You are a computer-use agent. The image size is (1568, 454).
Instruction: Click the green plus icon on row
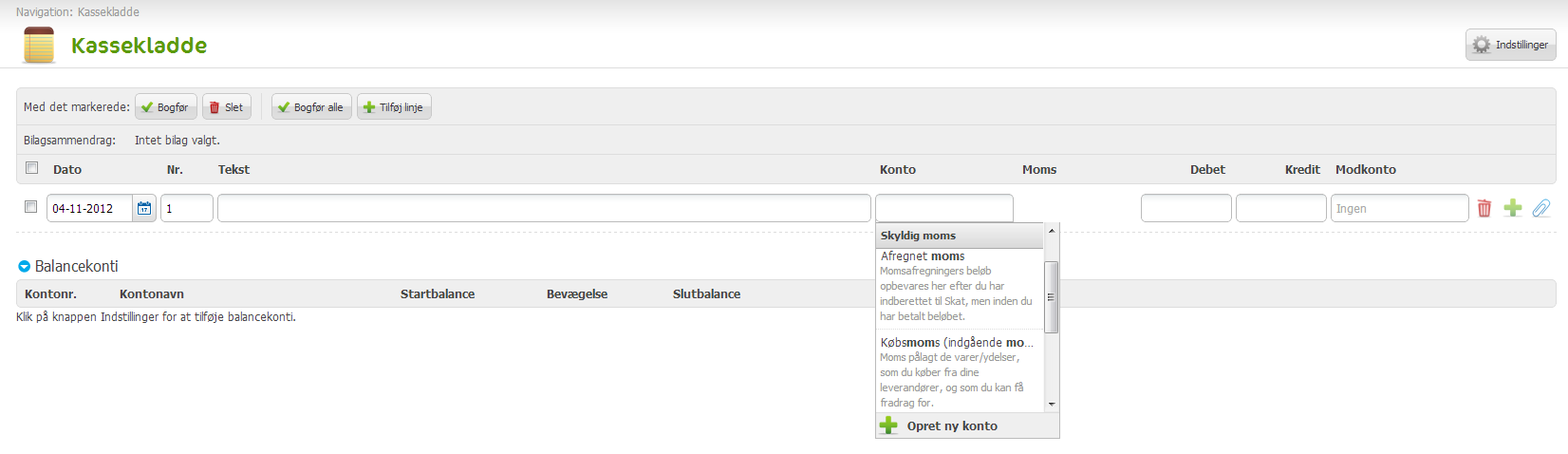click(1513, 208)
